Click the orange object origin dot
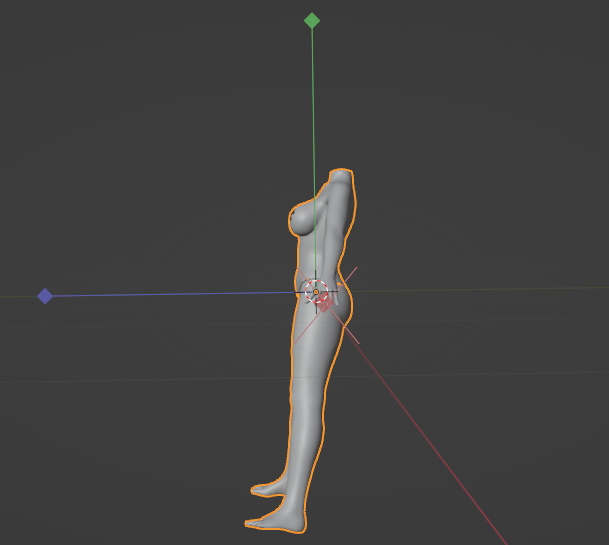Screen dimensions: 609x545 click(x=316, y=292)
